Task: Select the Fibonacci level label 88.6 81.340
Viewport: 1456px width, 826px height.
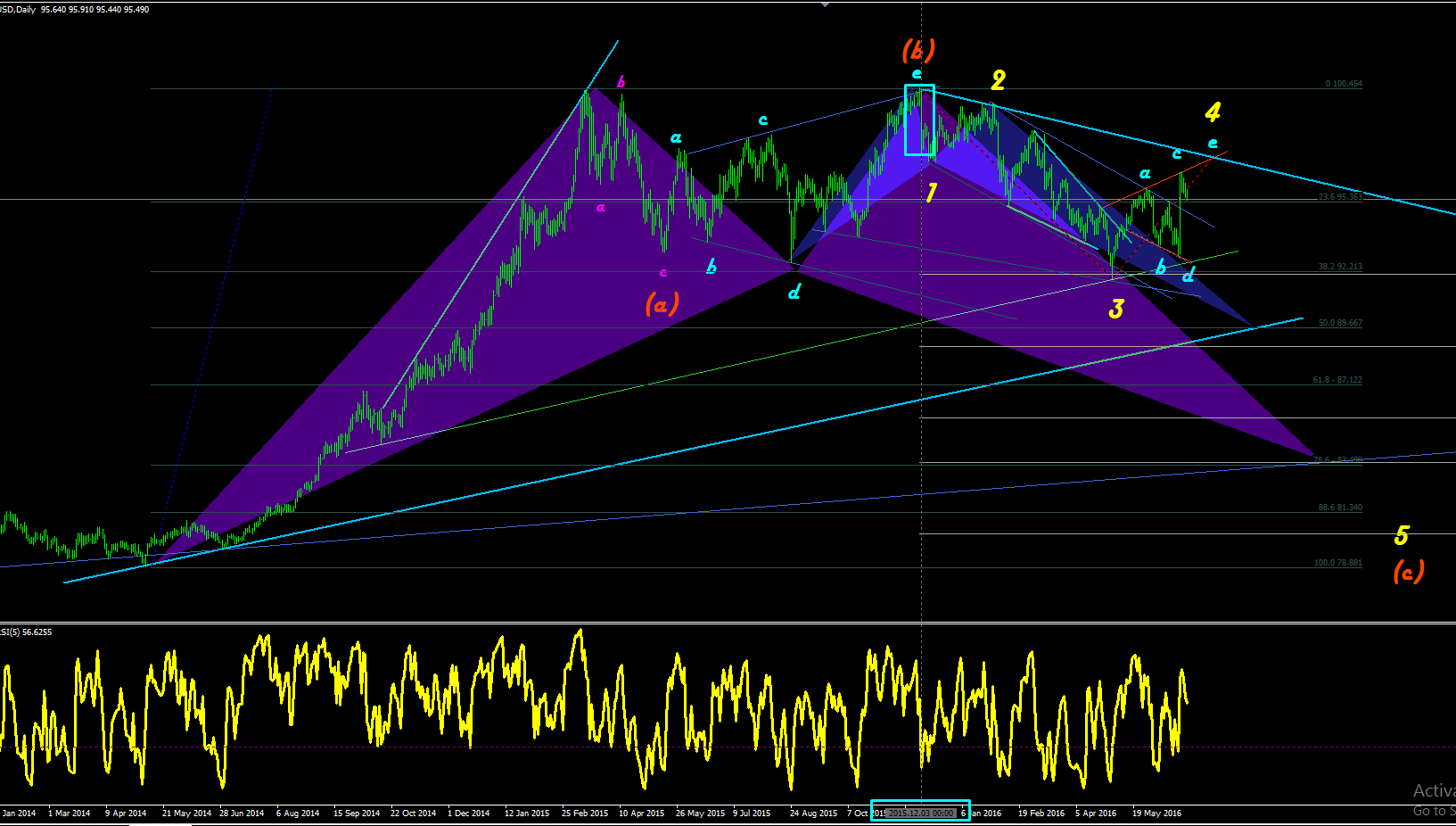Action: (x=1340, y=508)
